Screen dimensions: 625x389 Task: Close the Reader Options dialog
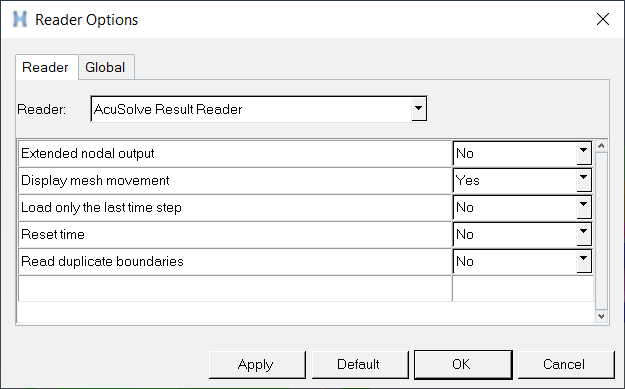(x=603, y=19)
